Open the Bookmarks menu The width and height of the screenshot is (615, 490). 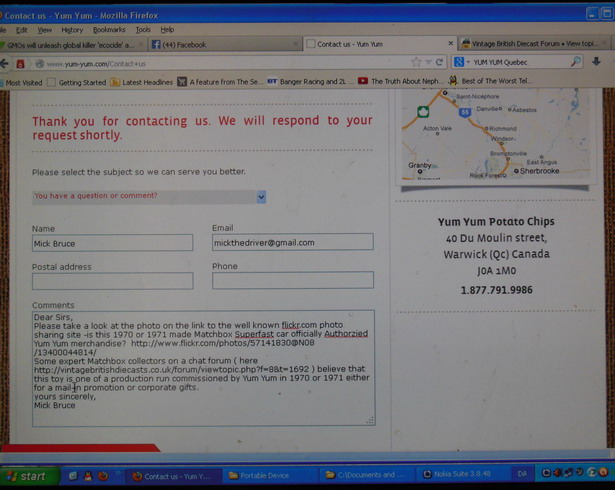click(x=109, y=30)
